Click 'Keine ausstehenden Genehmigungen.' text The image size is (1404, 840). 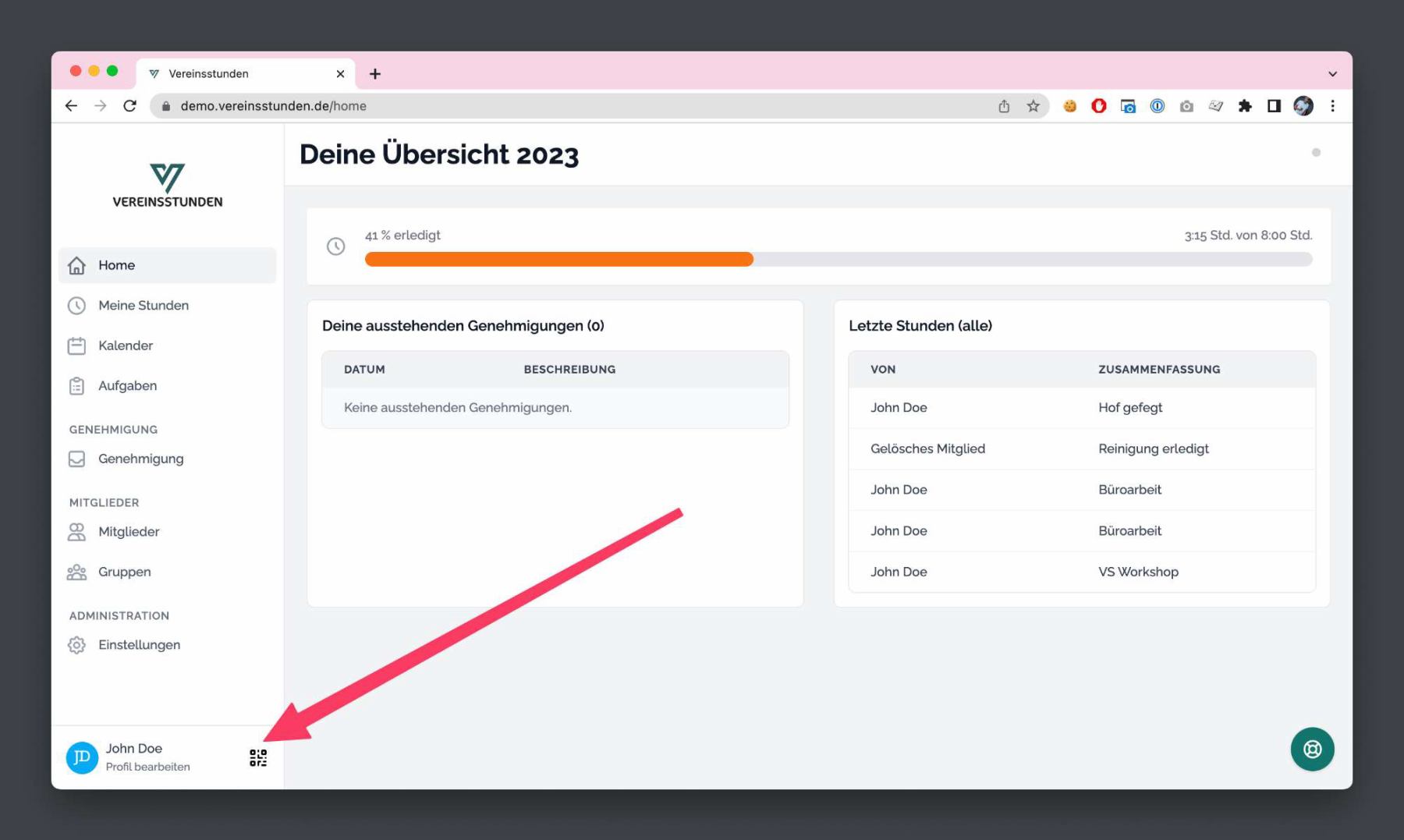(458, 408)
